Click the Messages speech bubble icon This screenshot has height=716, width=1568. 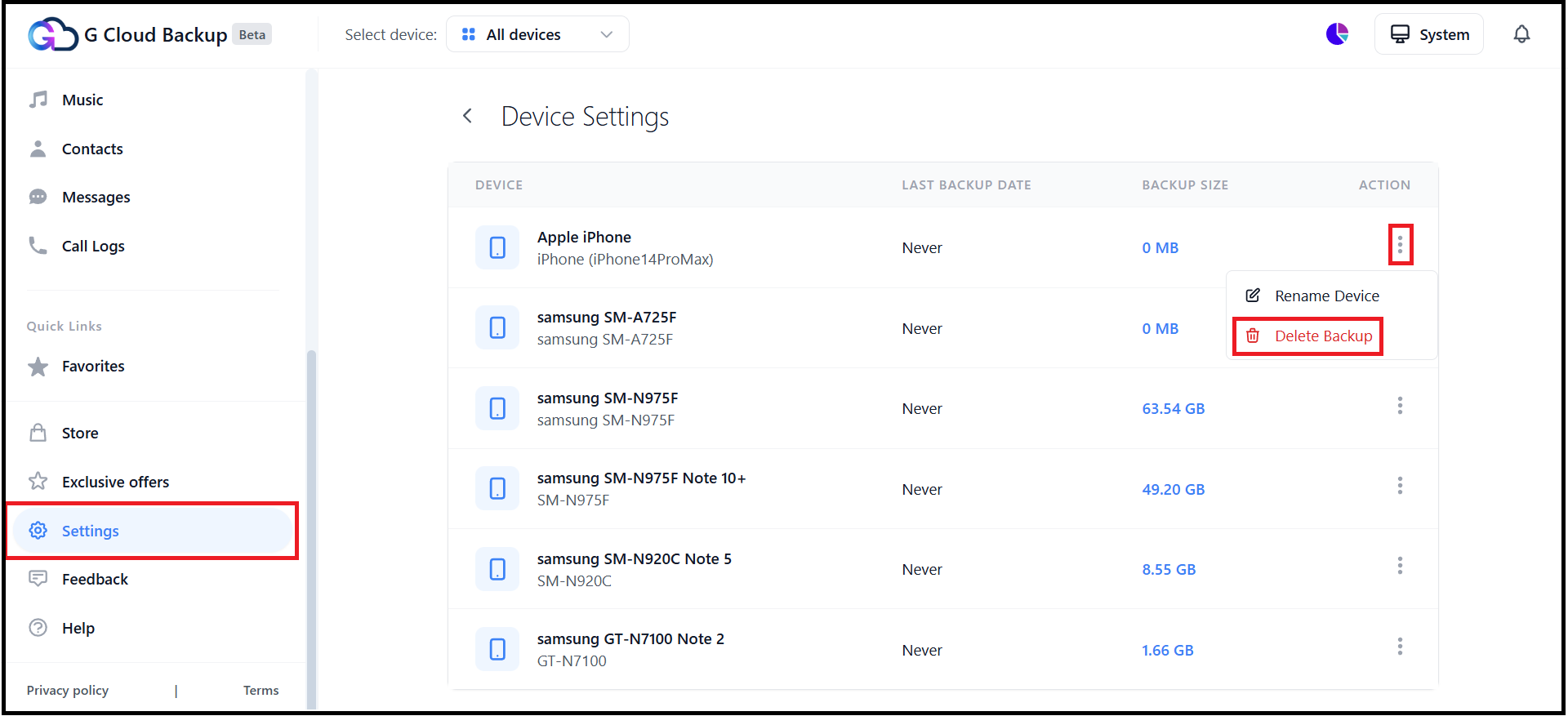pos(38,197)
